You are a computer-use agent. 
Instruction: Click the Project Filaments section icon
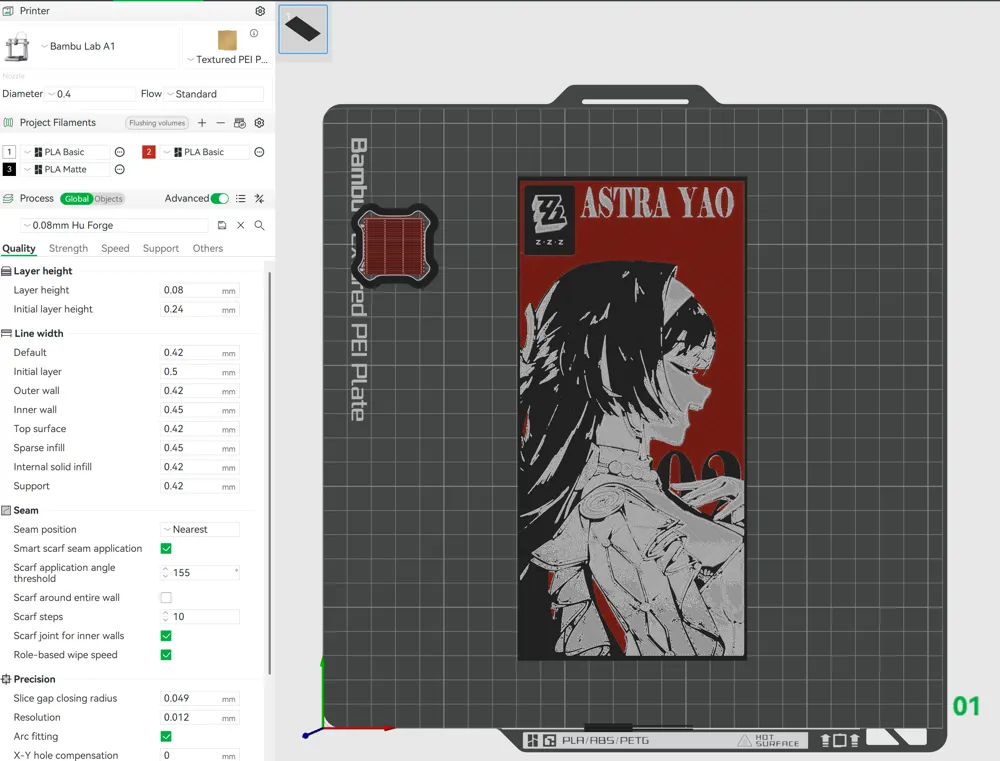[x=8, y=122]
